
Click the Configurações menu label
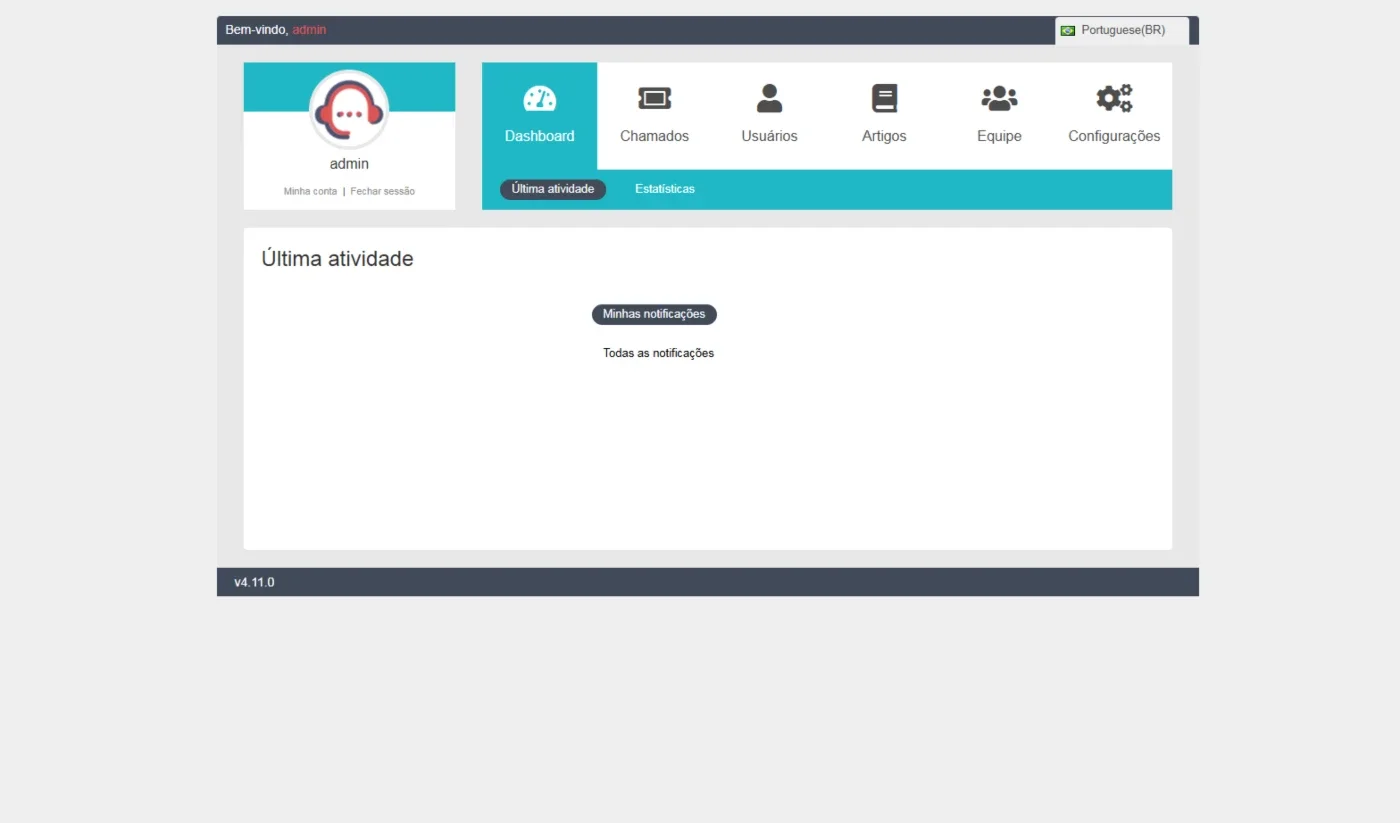pos(1115,136)
